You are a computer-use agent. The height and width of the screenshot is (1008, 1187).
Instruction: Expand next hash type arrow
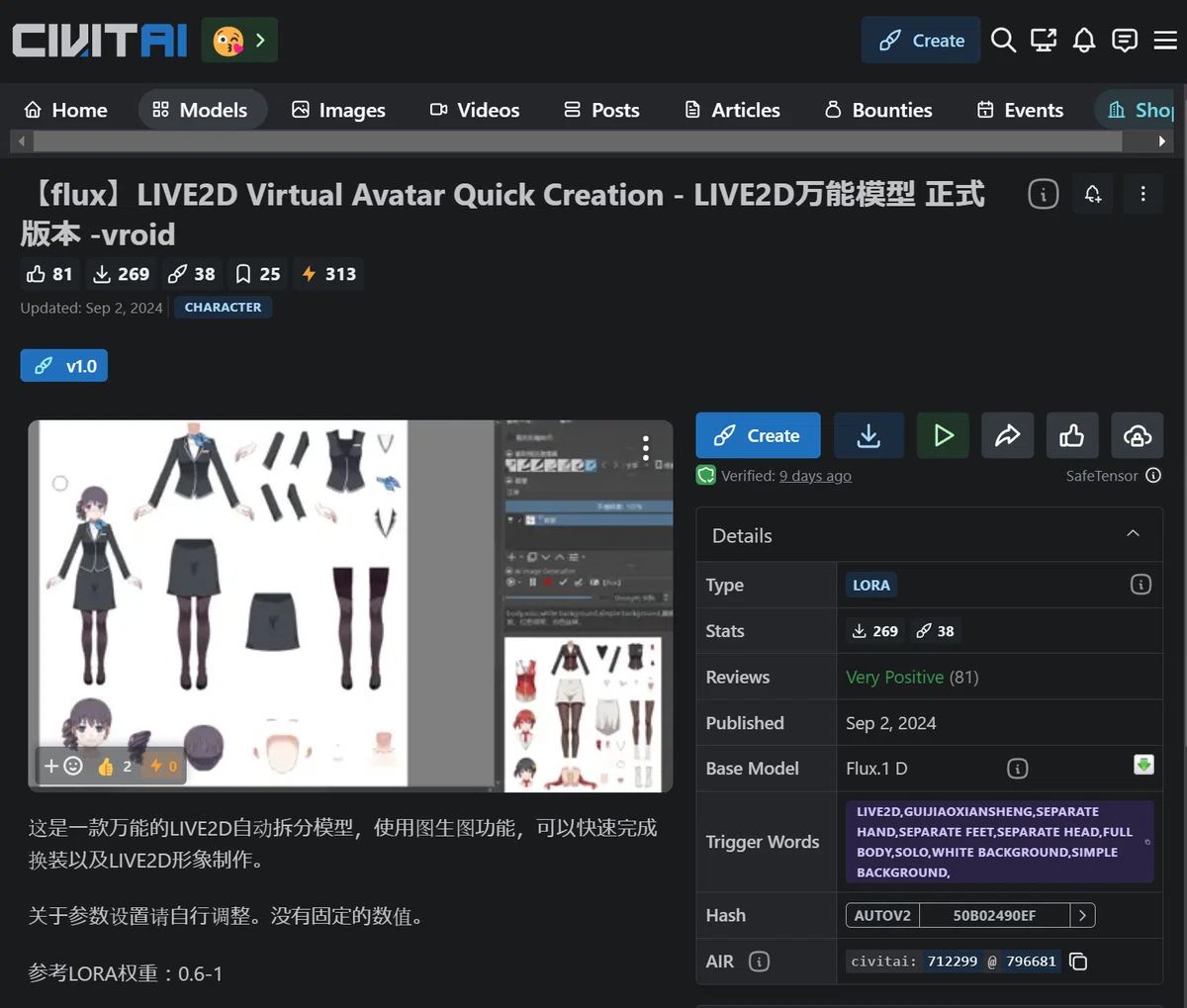tap(1083, 915)
